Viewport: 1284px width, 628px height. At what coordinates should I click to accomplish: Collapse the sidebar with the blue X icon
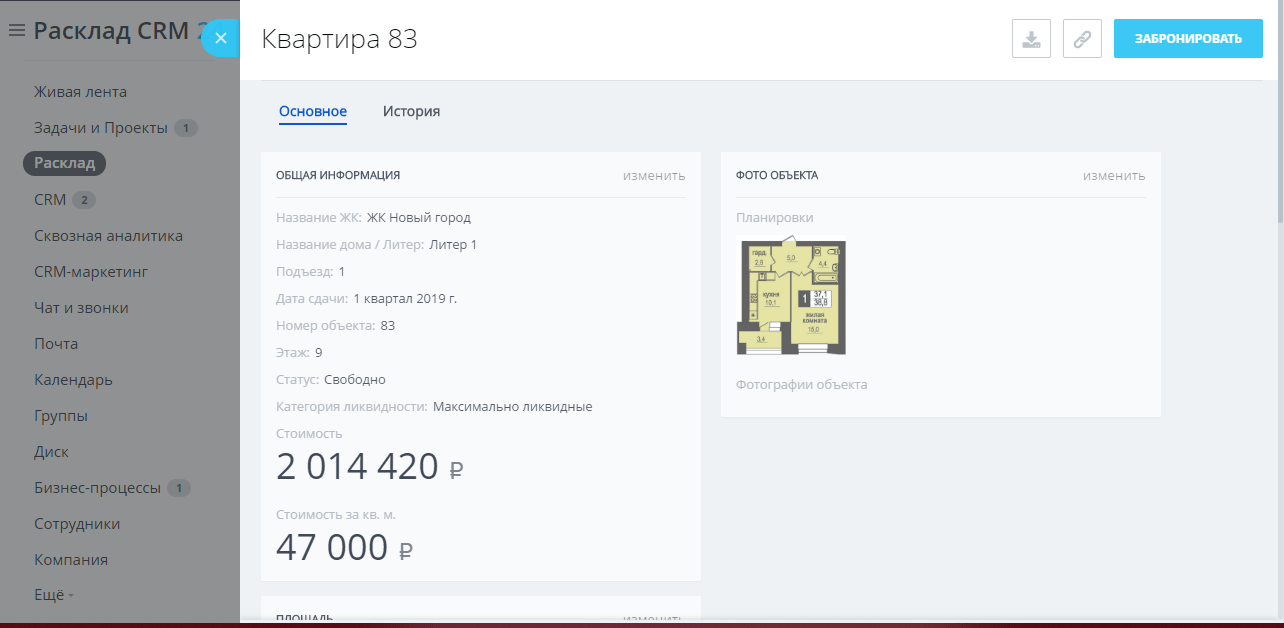pos(219,37)
